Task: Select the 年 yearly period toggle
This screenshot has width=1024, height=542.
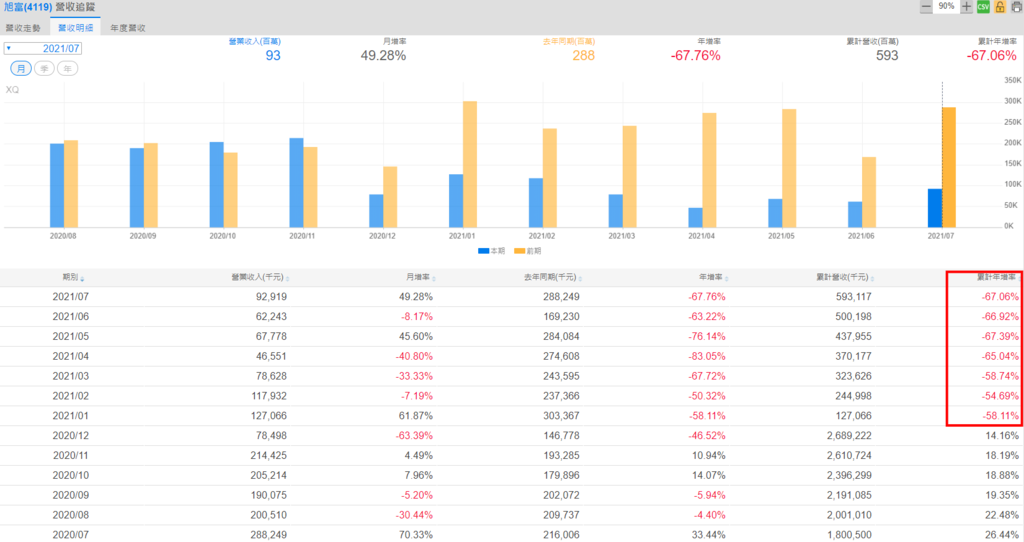Action: pyautogui.click(x=68, y=69)
